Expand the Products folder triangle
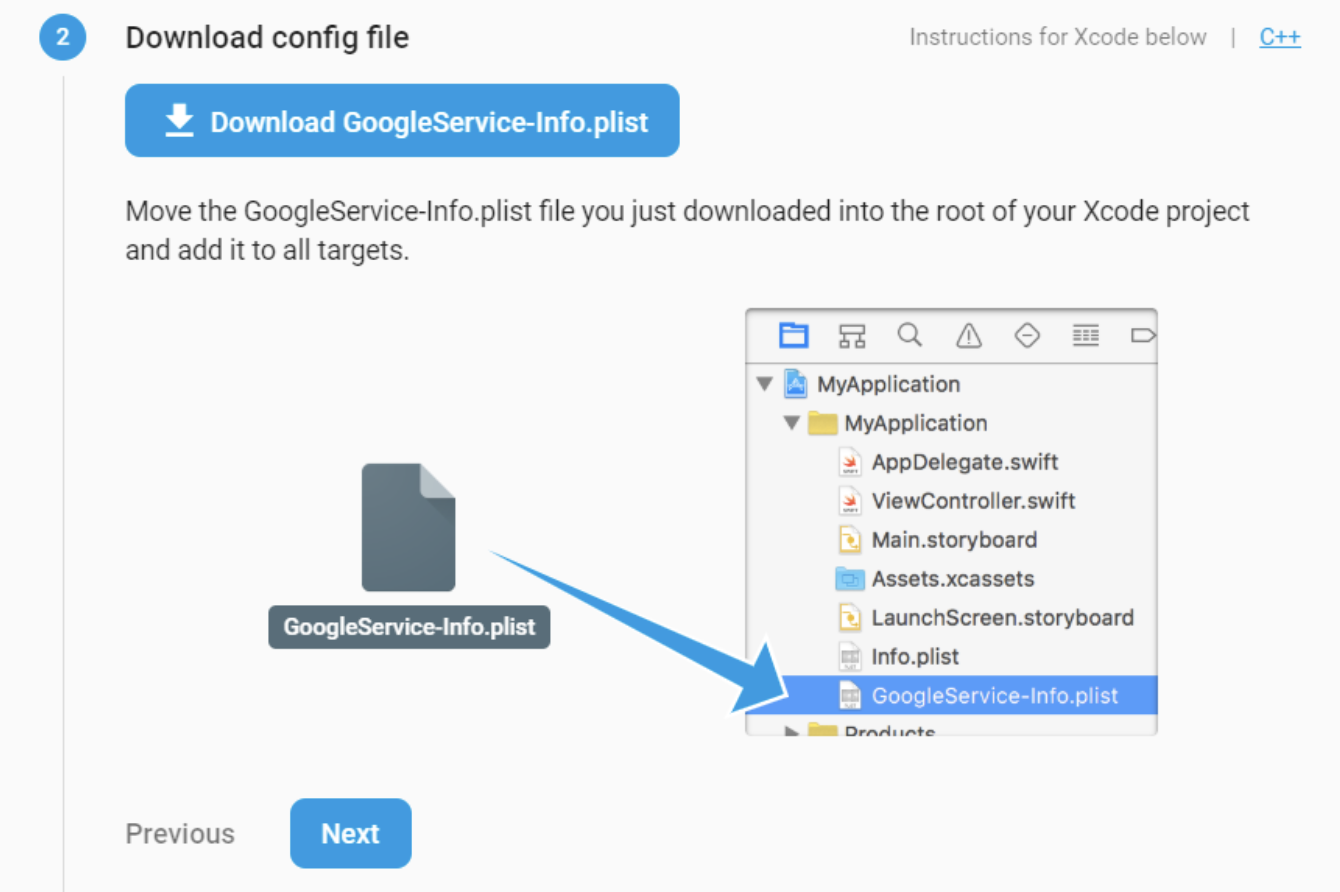The width and height of the screenshot is (1340, 892). pos(792,731)
